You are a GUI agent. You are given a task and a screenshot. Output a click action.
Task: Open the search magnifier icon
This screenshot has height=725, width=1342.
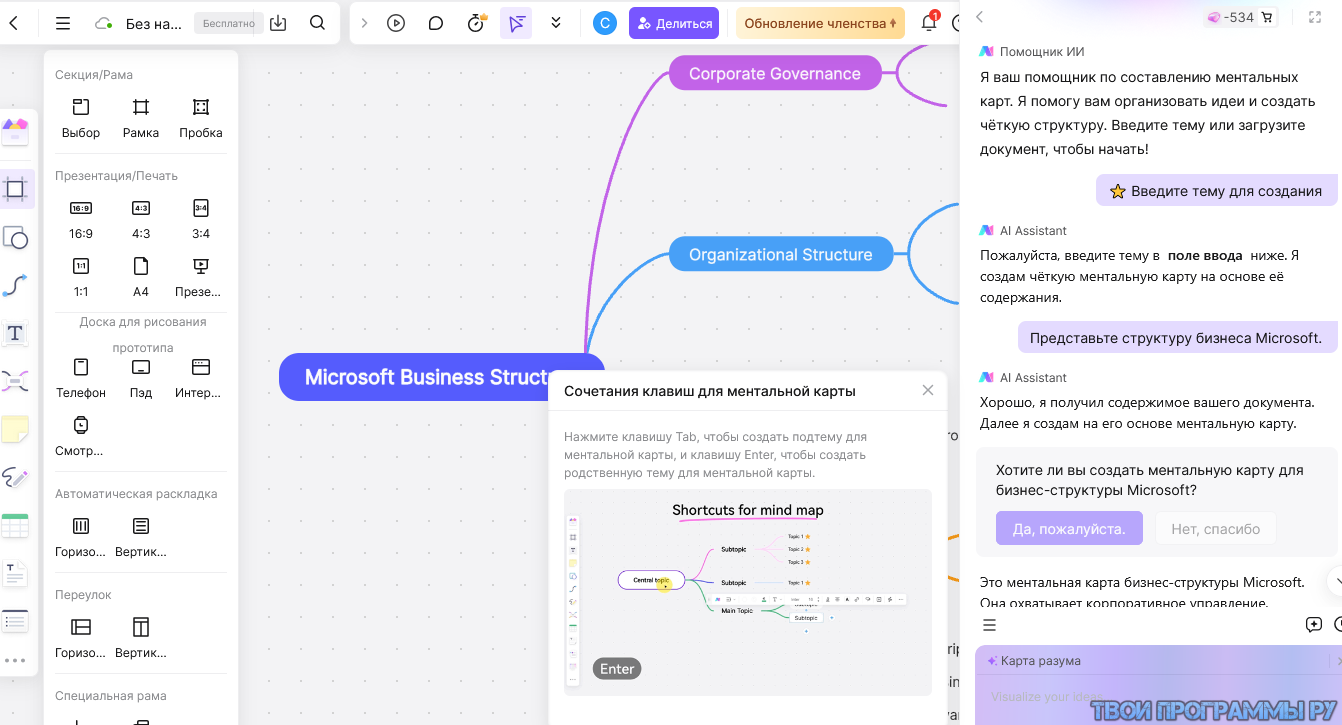pyautogui.click(x=317, y=23)
